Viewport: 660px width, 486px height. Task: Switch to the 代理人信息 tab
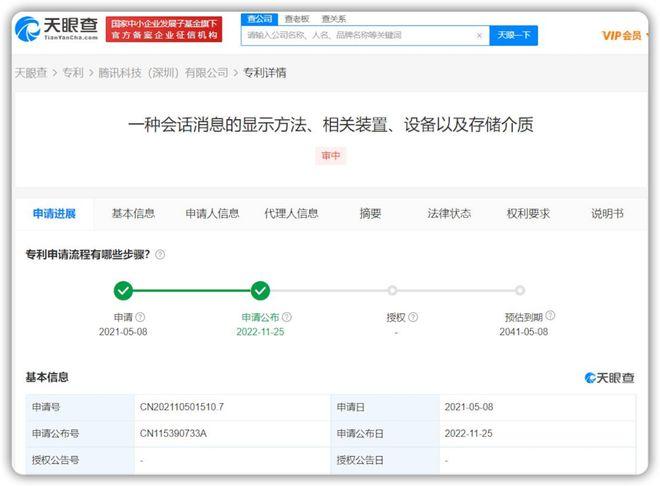point(291,214)
